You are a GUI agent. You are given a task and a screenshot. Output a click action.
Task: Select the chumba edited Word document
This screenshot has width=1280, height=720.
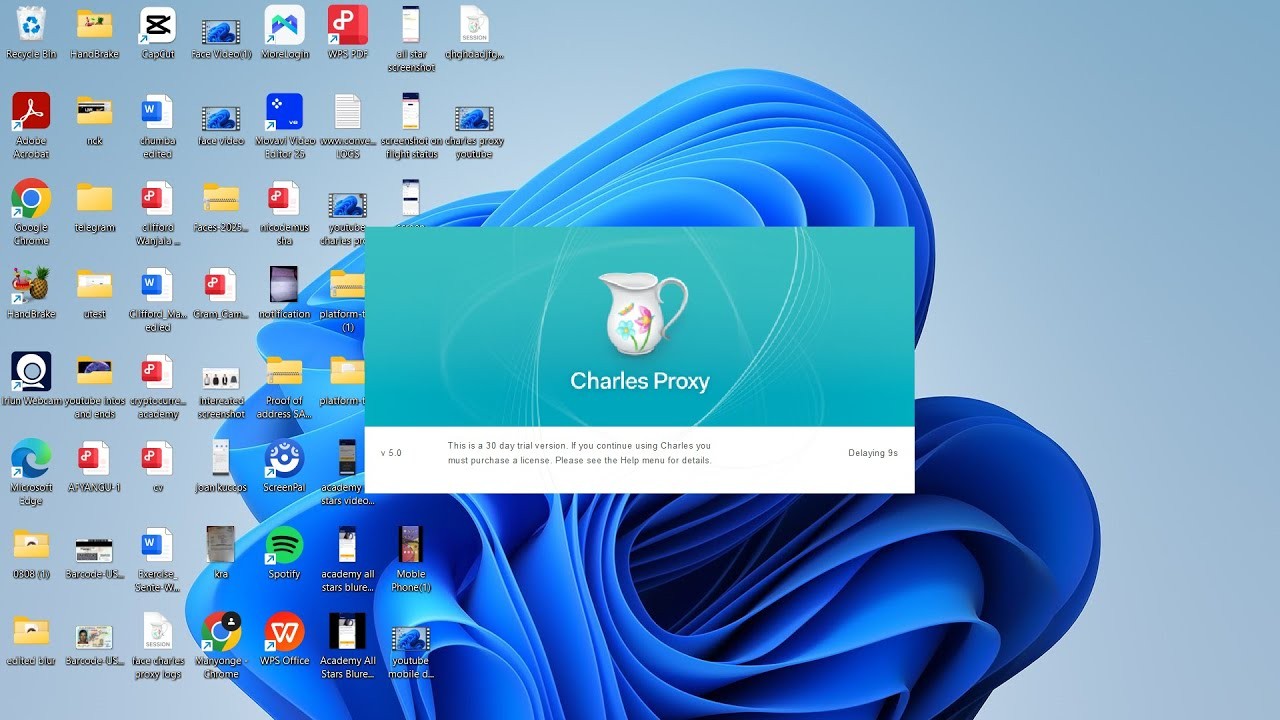[x=158, y=126]
